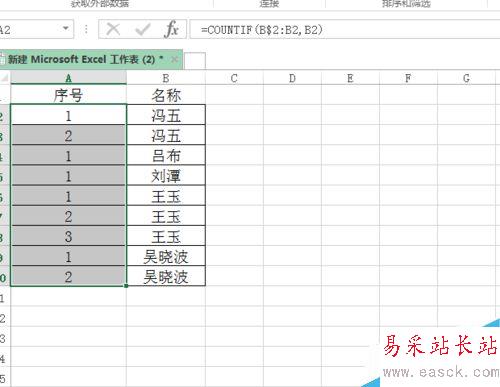Click the number cell beside 刘谭
The image size is (500, 387).
(68, 176)
